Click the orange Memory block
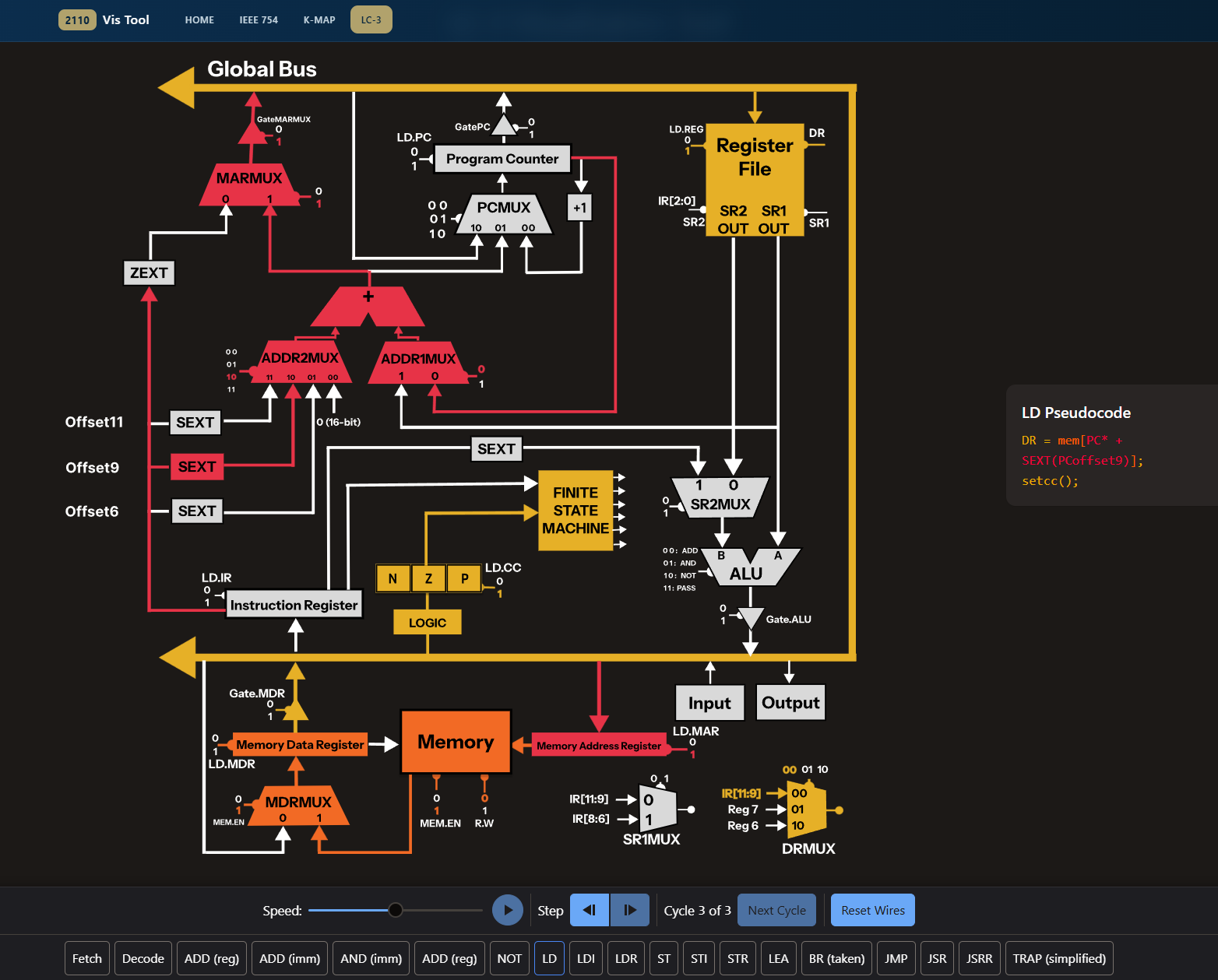Viewport: 1218px width, 980px height. [456, 742]
